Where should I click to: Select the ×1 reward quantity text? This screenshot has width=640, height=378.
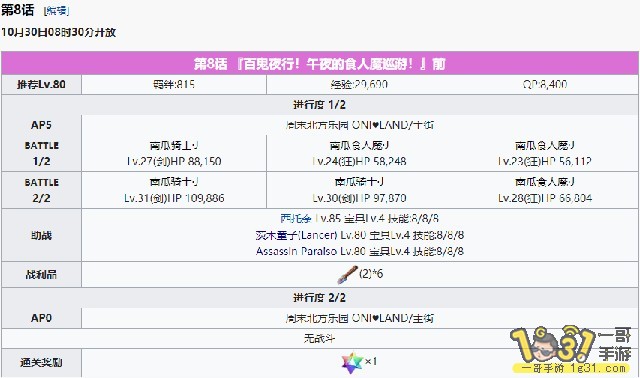click(x=371, y=362)
